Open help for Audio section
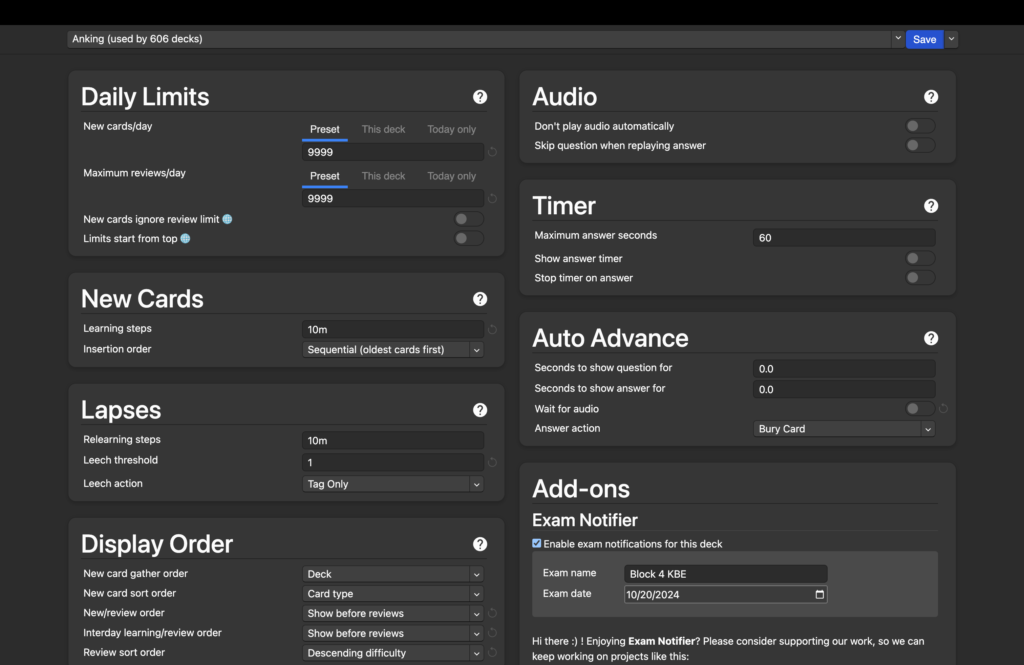Image resolution: width=1024 pixels, height=665 pixels. tap(931, 97)
